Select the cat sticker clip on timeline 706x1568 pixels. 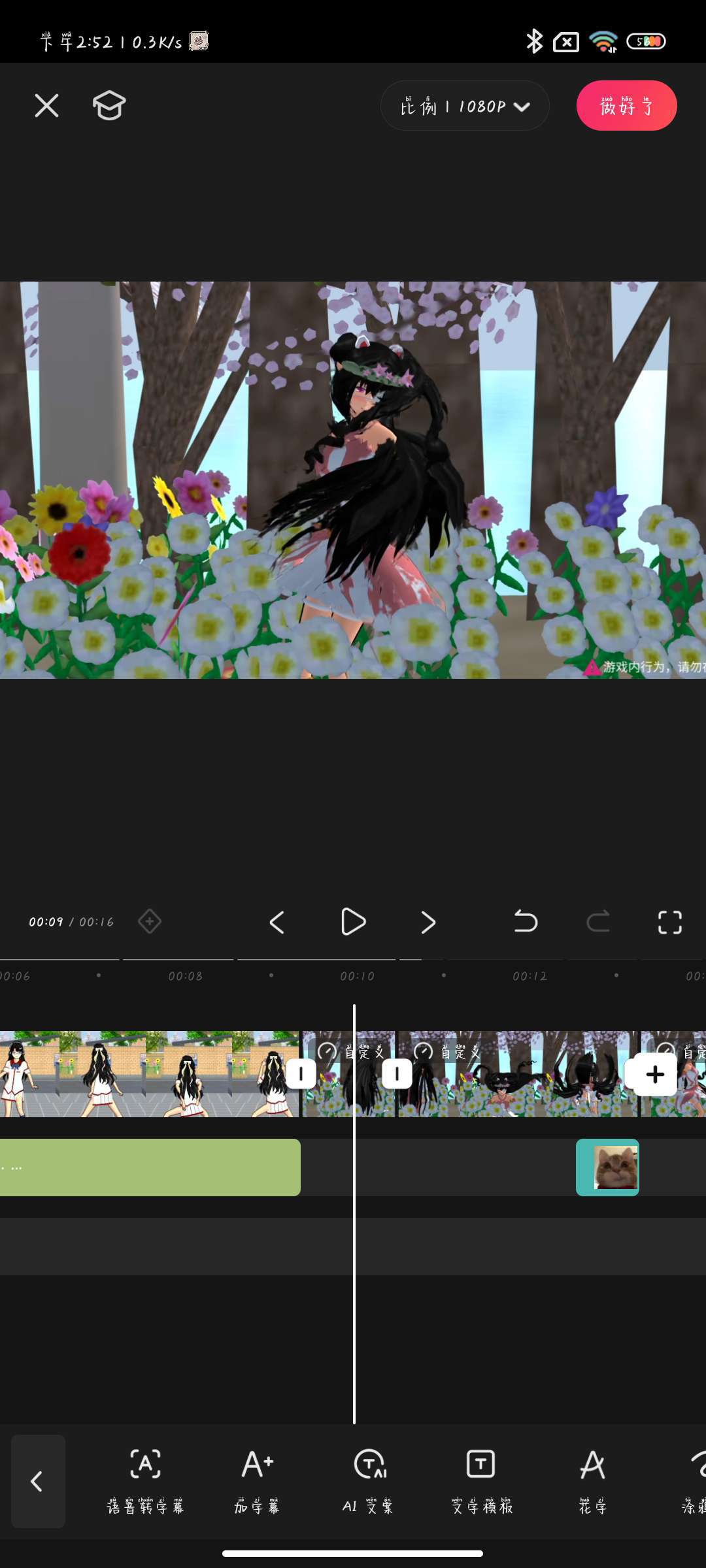pyautogui.click(x=607, y=1168)
